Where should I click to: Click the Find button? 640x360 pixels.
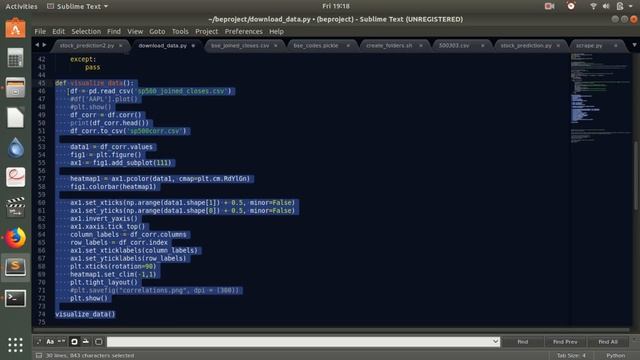click(x=522, y=342)
